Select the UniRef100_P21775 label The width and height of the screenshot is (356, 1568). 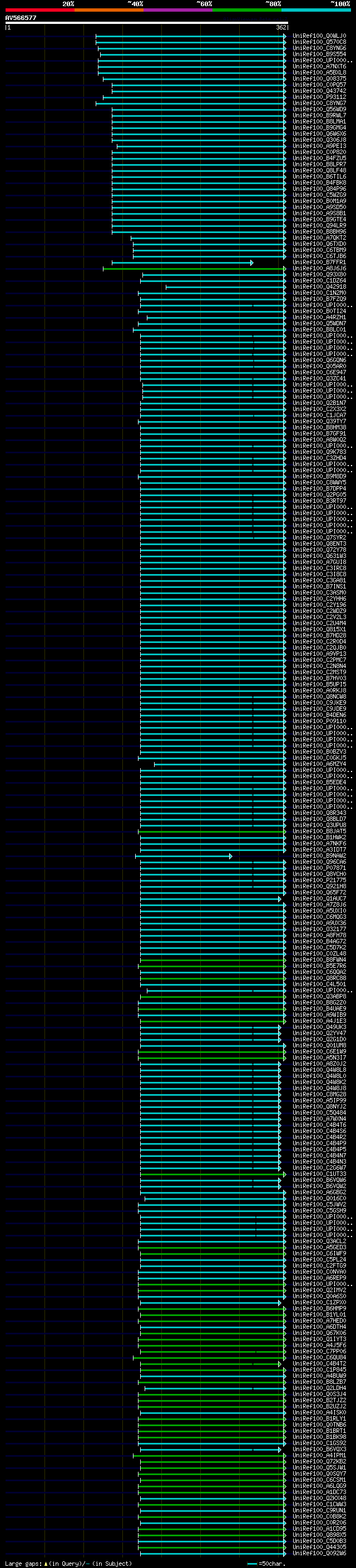(x=319, y=881)
